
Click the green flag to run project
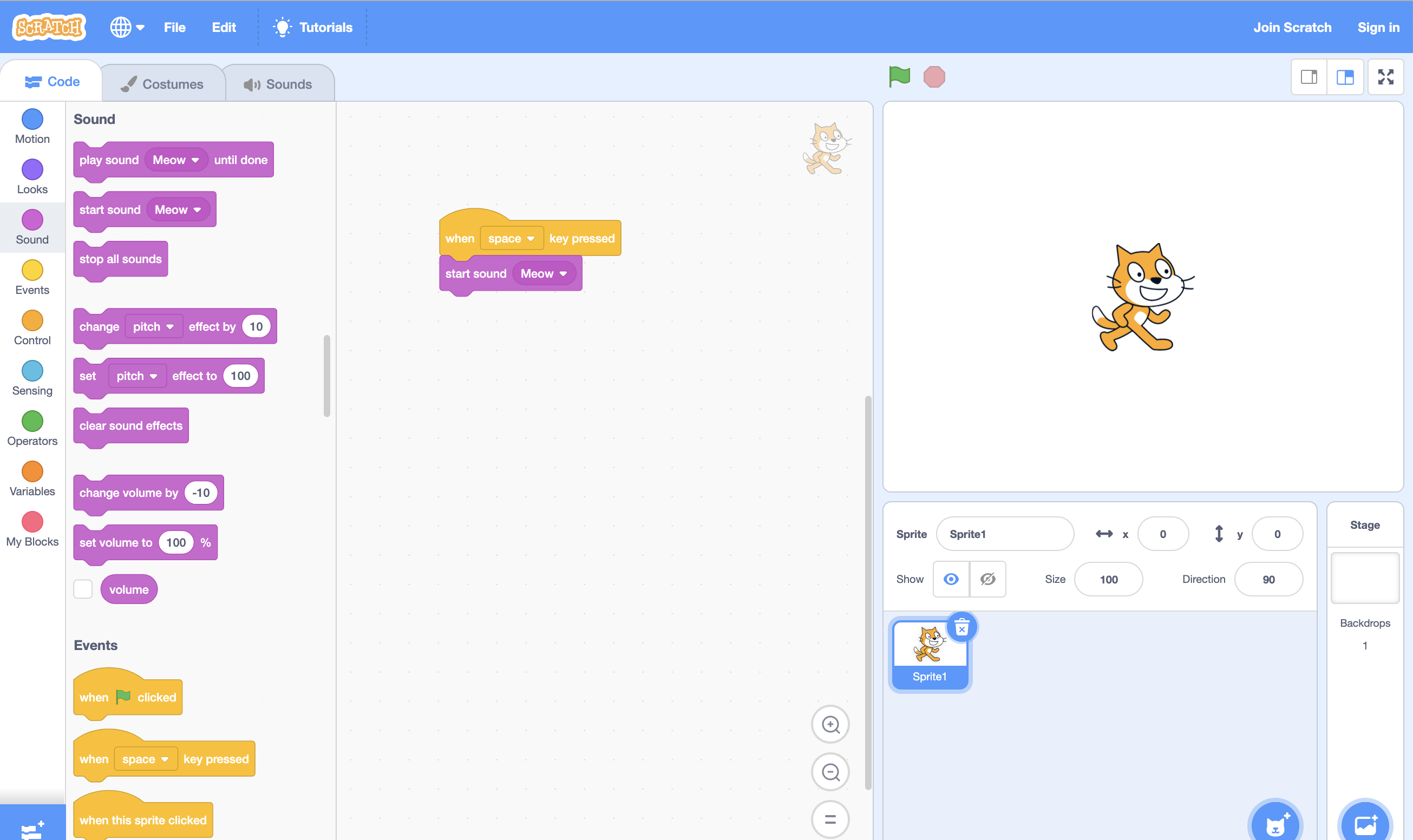pos(899,76)
